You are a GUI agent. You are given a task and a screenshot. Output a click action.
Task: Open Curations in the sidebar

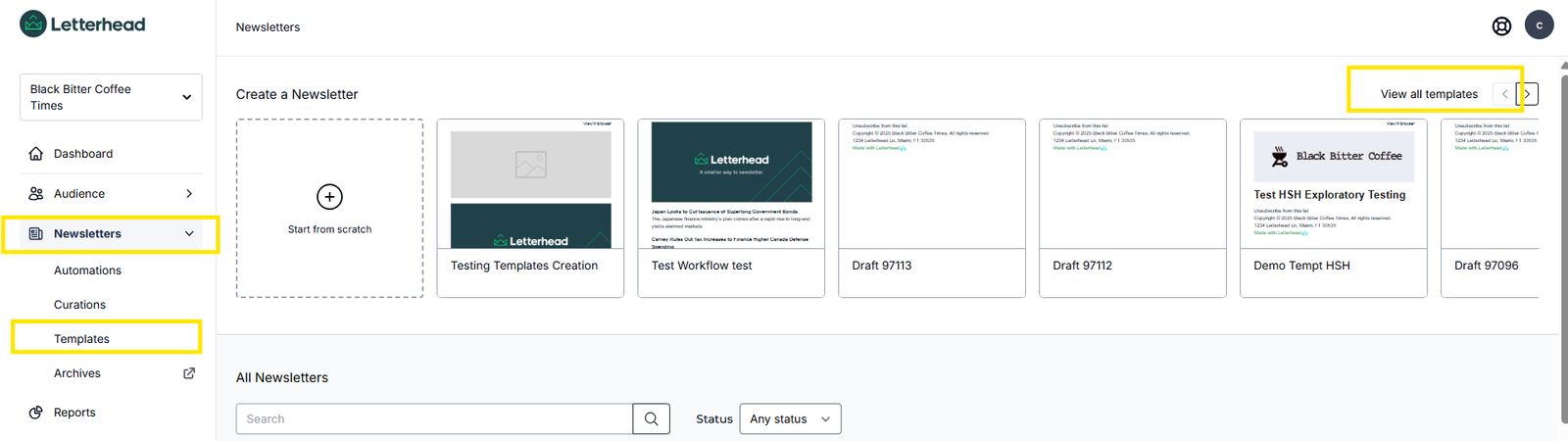[79, 305]
